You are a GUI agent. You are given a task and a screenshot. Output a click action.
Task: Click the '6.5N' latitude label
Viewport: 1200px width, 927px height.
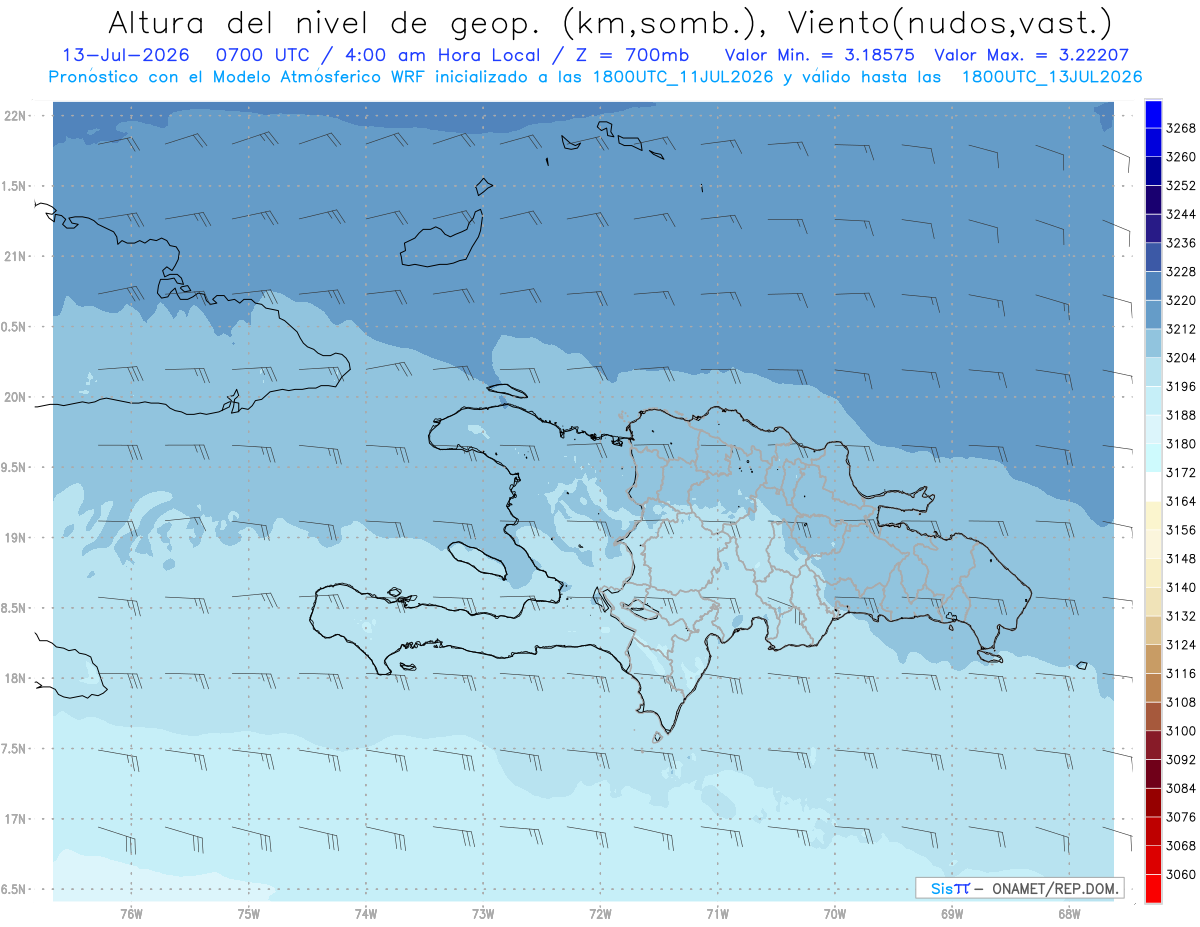coord(14,889)
